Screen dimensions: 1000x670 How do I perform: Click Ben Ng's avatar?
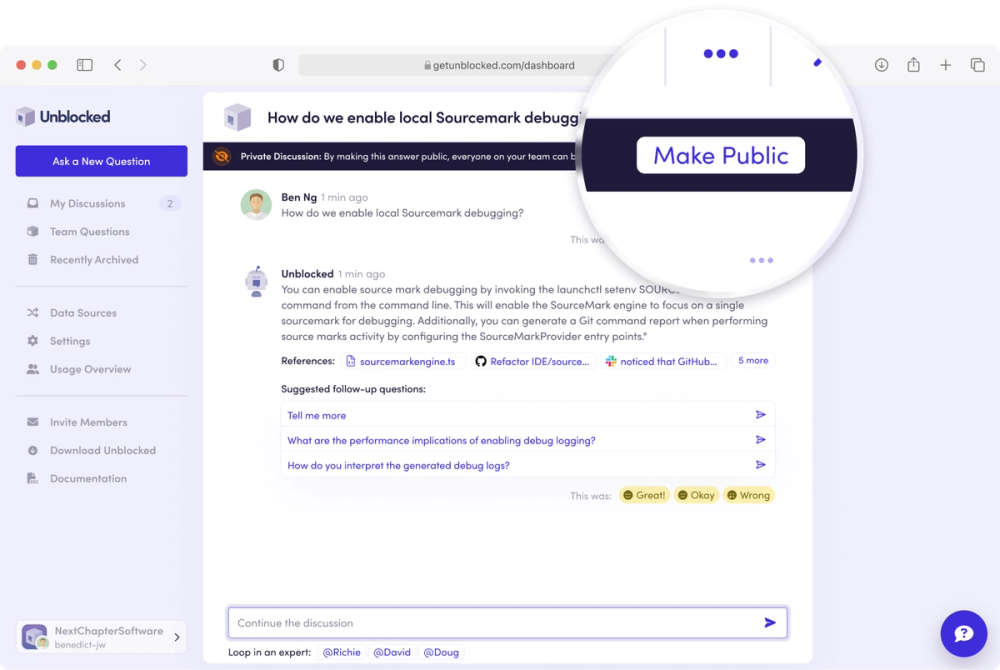tap(256, 205)
